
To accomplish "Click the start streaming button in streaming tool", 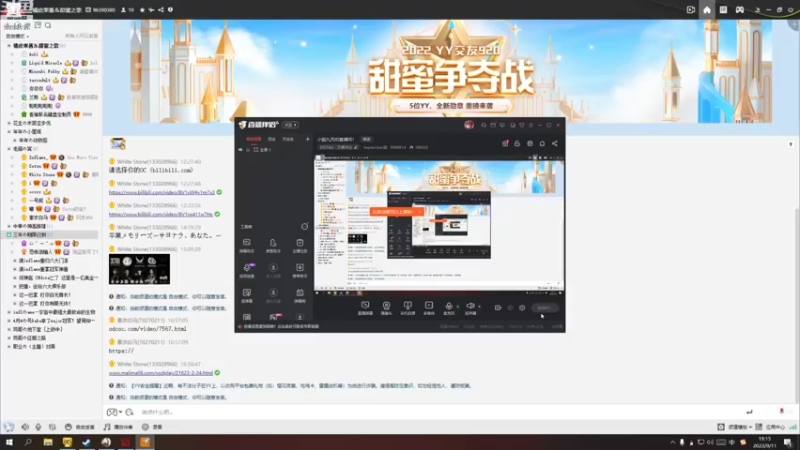I will 544,308.
